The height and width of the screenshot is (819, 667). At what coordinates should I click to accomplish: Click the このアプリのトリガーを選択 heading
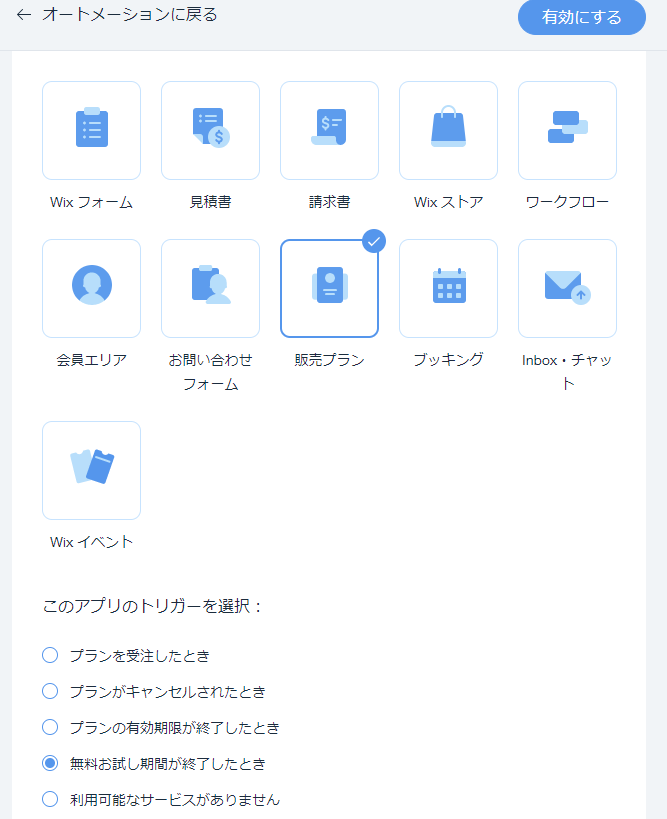pos(152,606)
